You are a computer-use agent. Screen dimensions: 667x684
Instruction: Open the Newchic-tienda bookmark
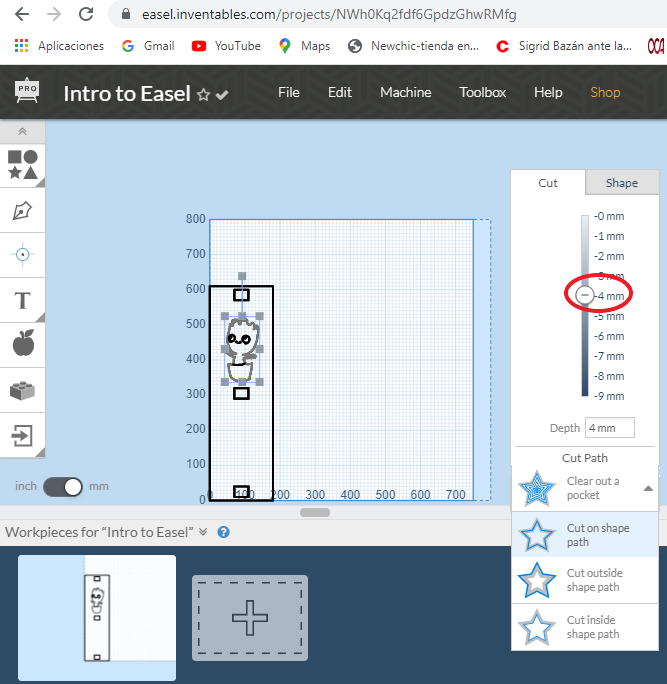[x=413, y=46]
